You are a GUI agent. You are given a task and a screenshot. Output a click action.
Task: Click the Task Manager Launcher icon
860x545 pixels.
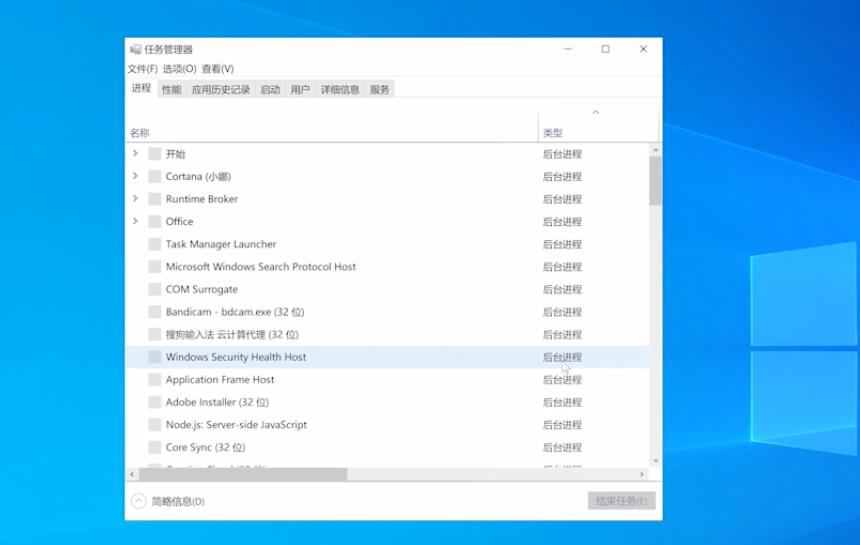point(155,244)
